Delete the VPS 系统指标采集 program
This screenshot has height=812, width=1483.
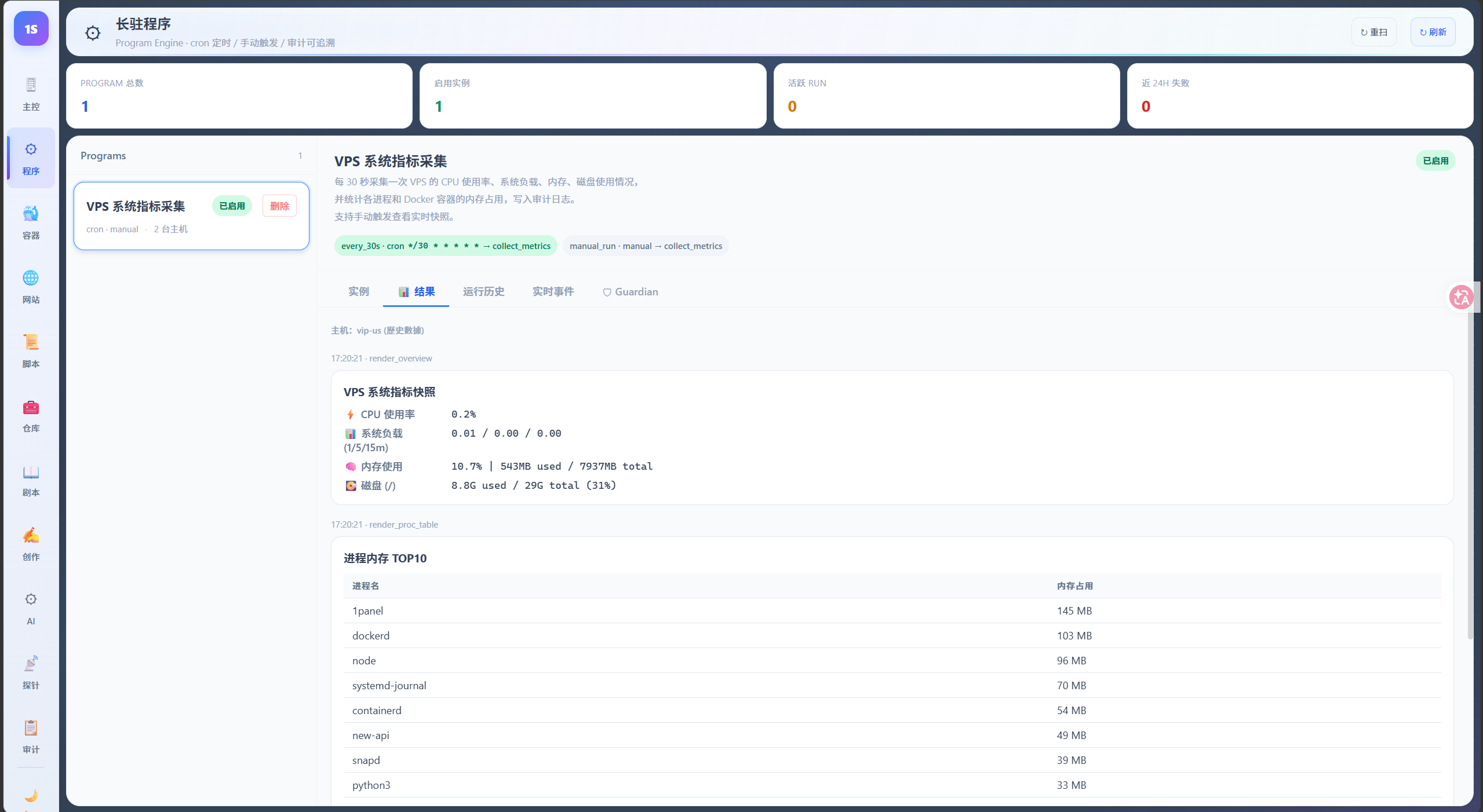coord(279,206)
